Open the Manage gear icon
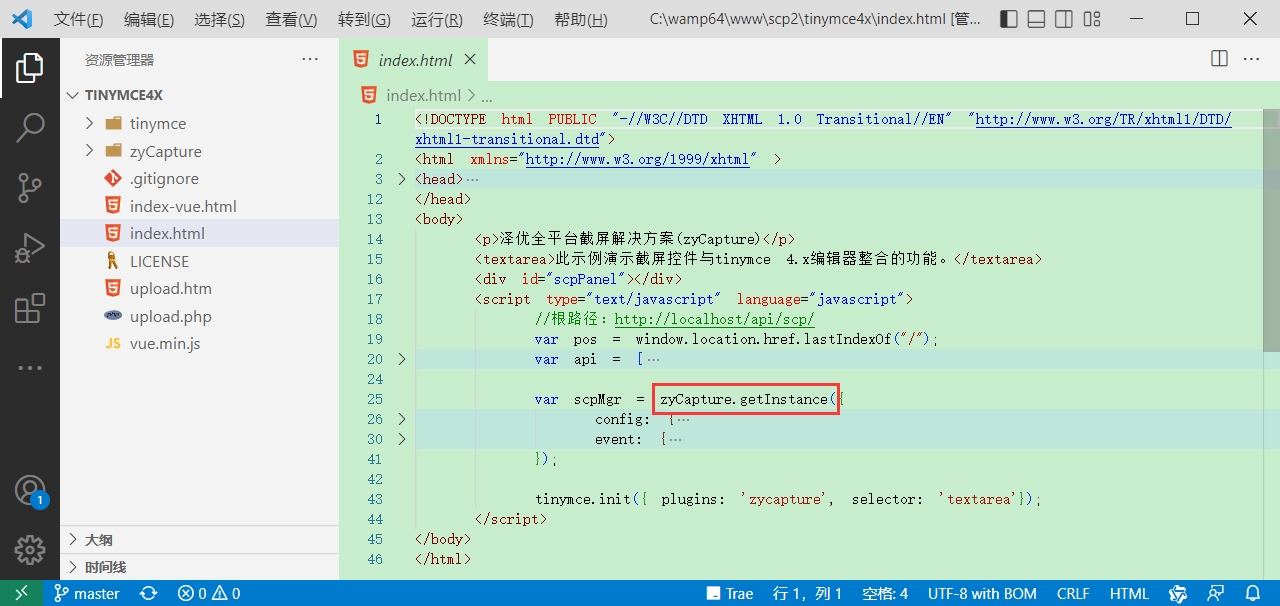 pyautogui.click(x=30, y=549)
